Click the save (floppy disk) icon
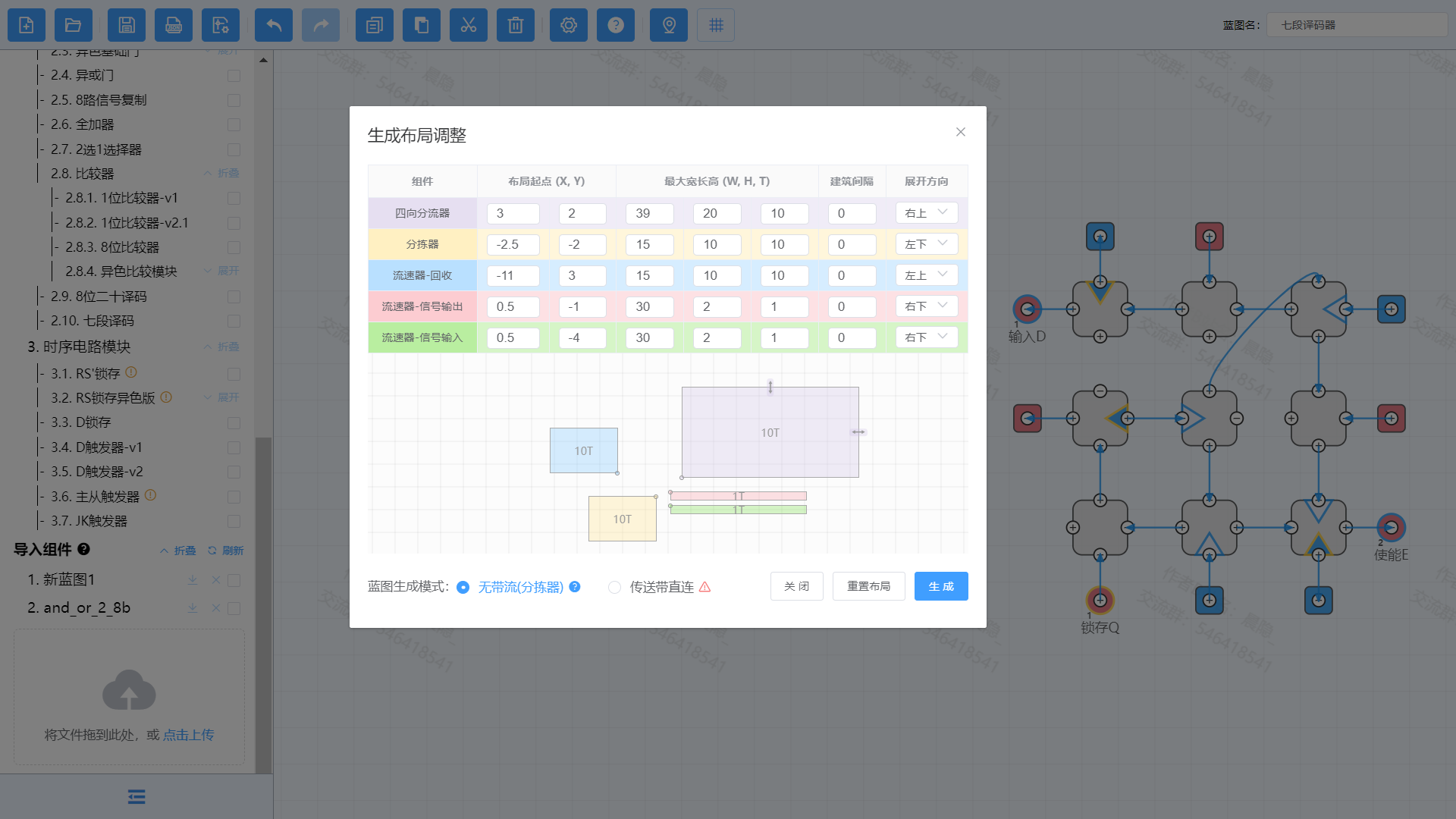1456x819 pixels. (127, 25)
